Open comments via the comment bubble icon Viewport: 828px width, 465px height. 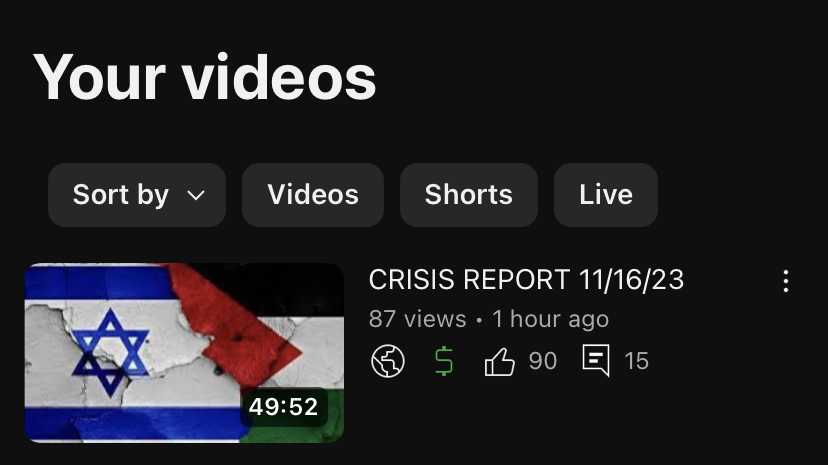pos(596,360)
